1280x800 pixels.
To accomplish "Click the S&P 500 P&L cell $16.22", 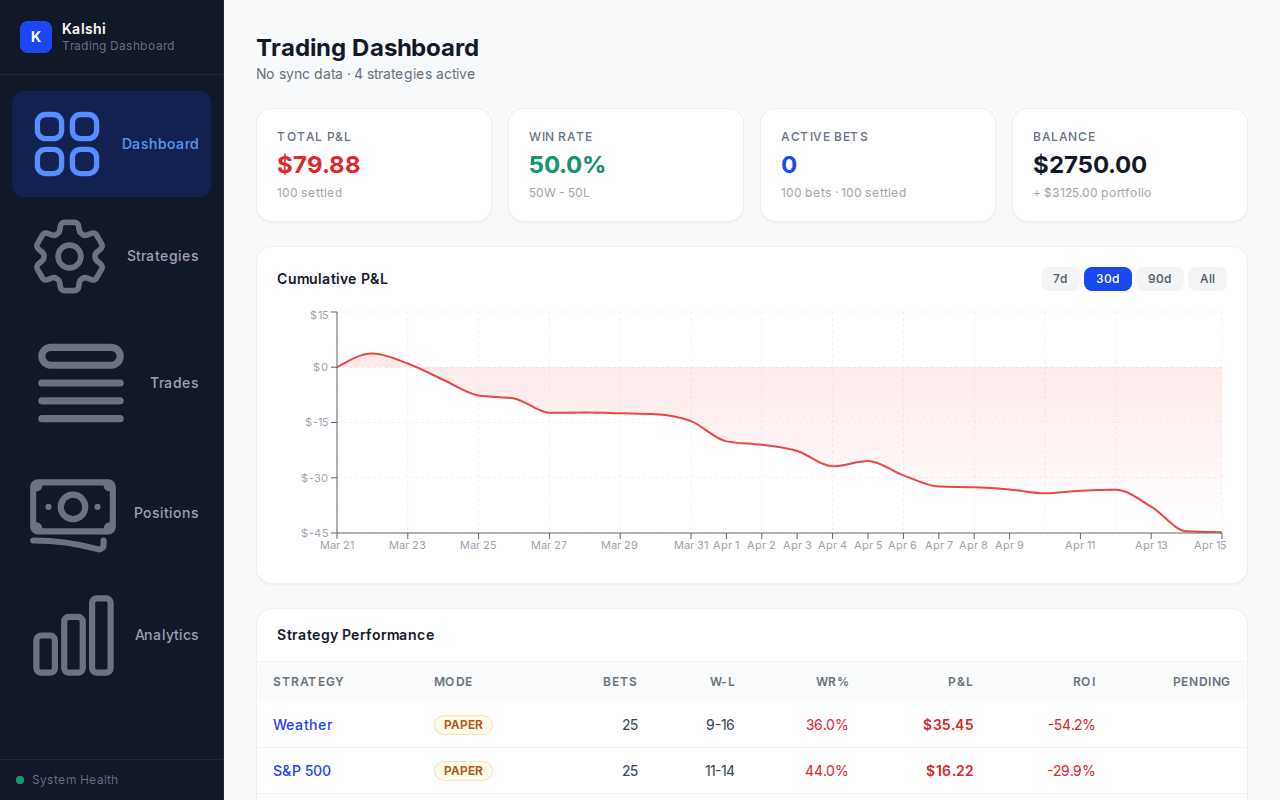I will click(x=949, y=771).
